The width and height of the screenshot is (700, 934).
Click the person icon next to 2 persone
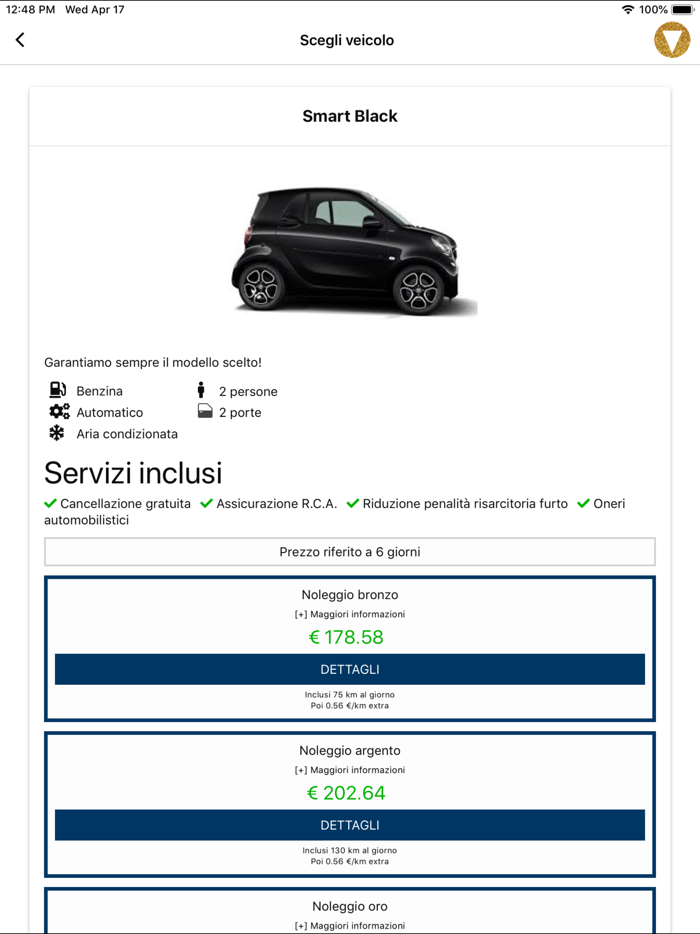[x=203, y=391]
